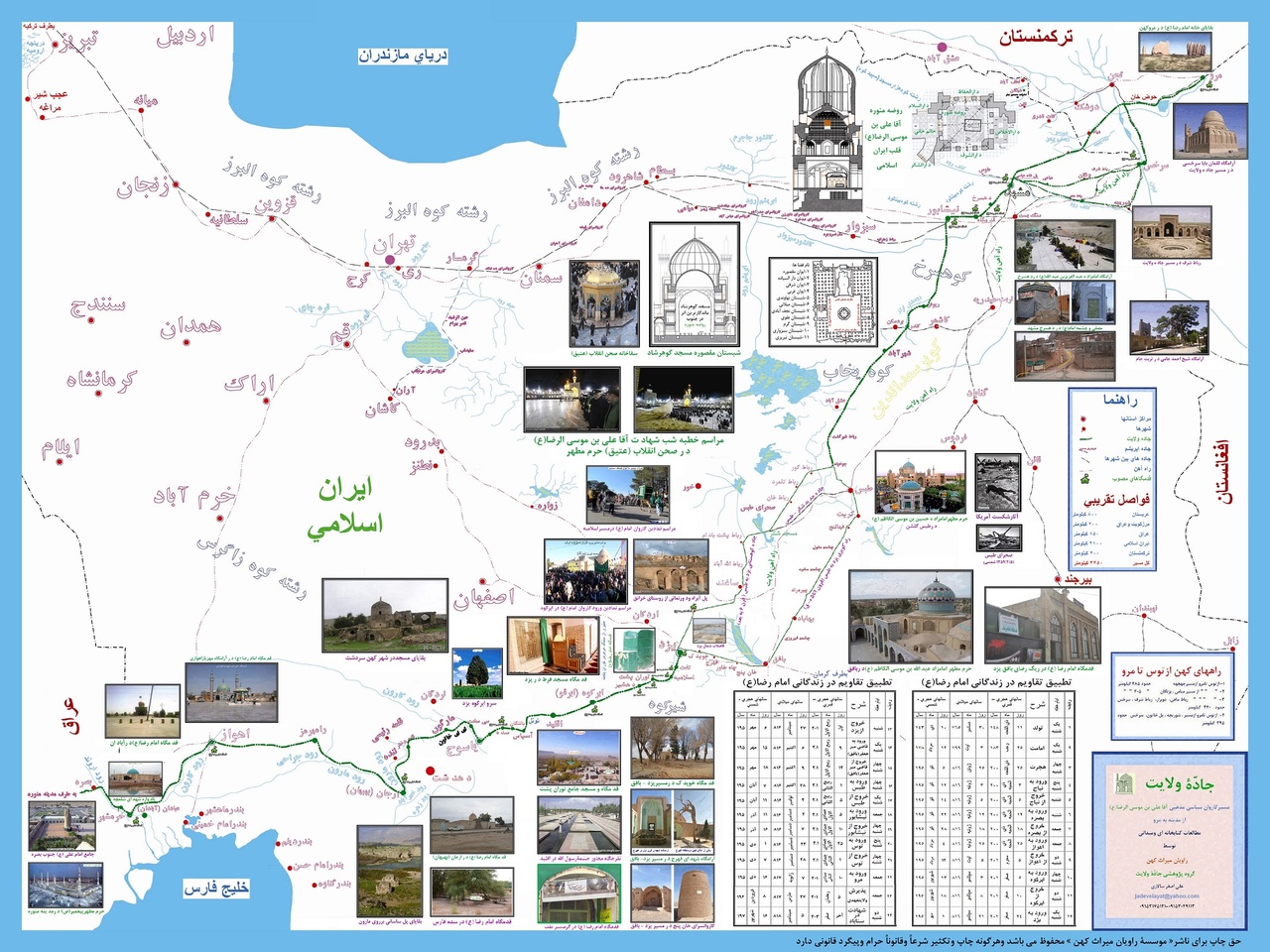Click the تهران city label
Screen dimensions: 1270x952
pos(397,244)
